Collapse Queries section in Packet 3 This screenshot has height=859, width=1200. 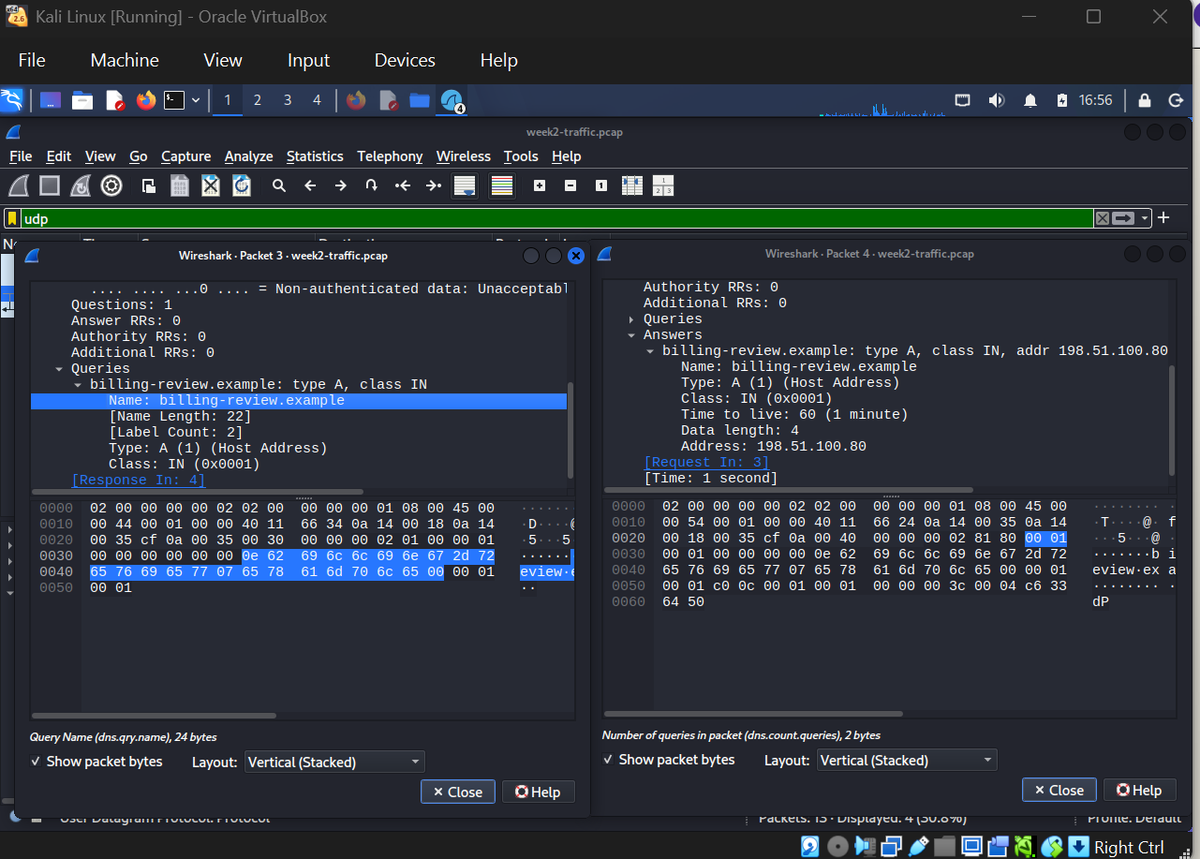(60, 369)
